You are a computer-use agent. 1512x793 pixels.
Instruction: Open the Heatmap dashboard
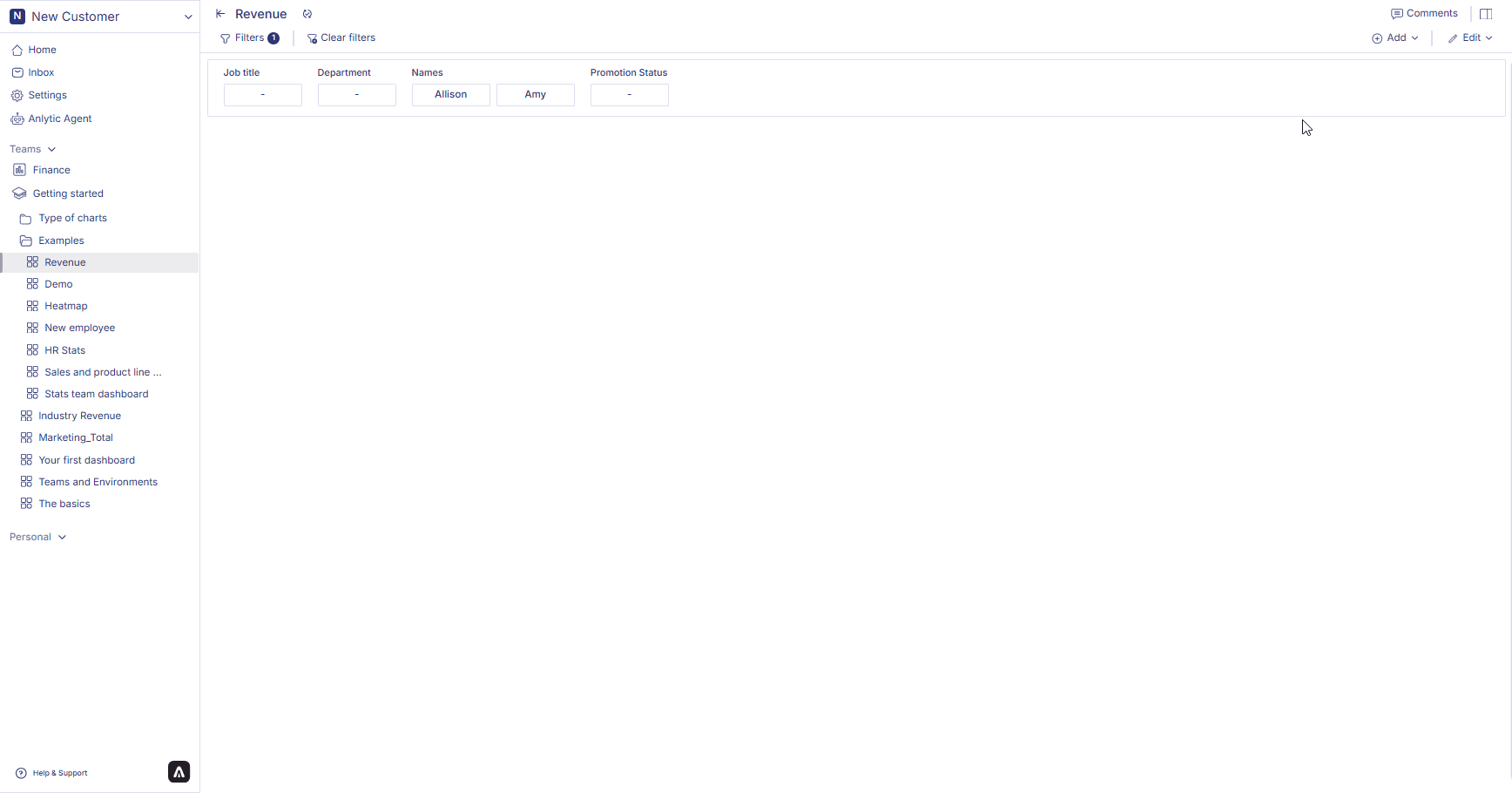(x=66, y=306)
